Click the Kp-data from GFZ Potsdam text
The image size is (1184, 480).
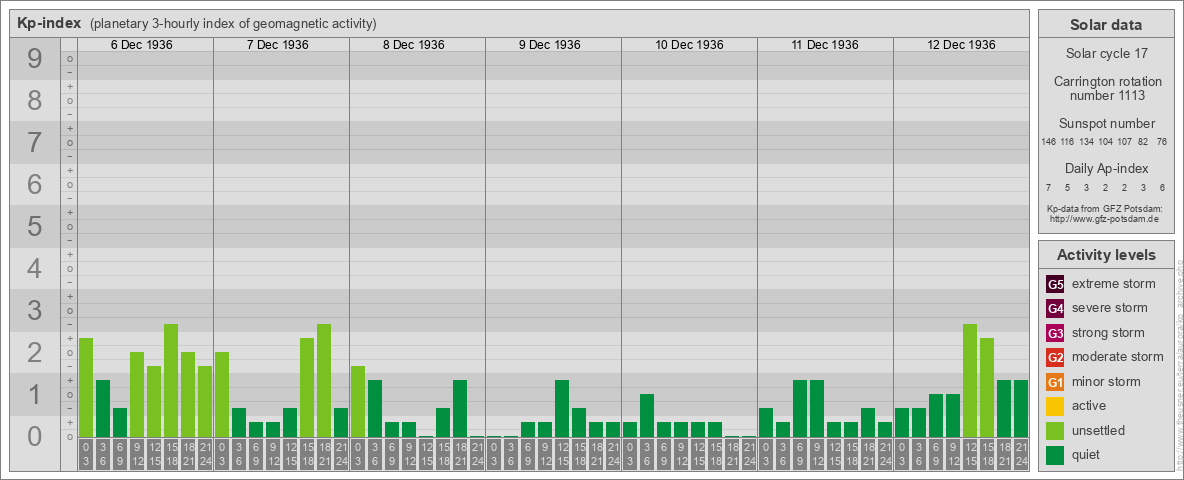tap(1104, 208)
